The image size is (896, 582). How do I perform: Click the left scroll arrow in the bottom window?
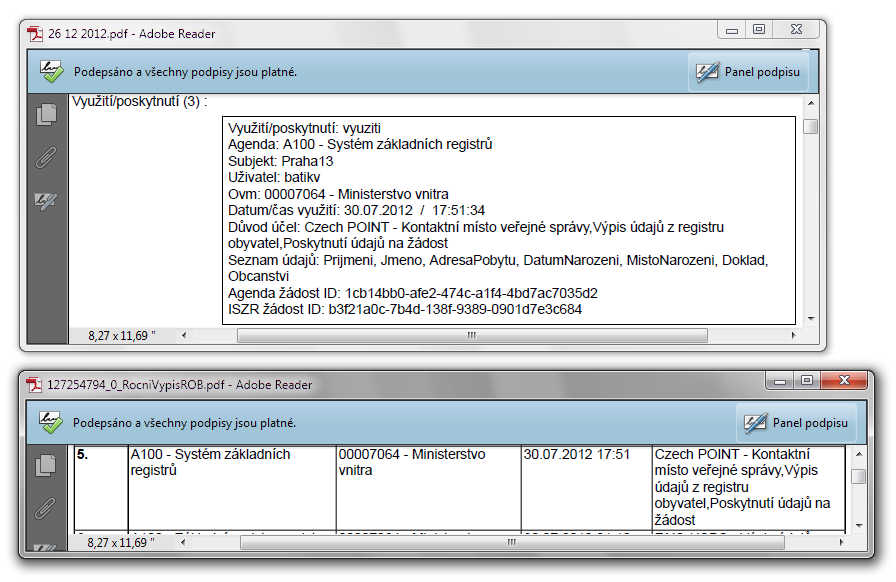pyautogui.click(x=183, y=543)
